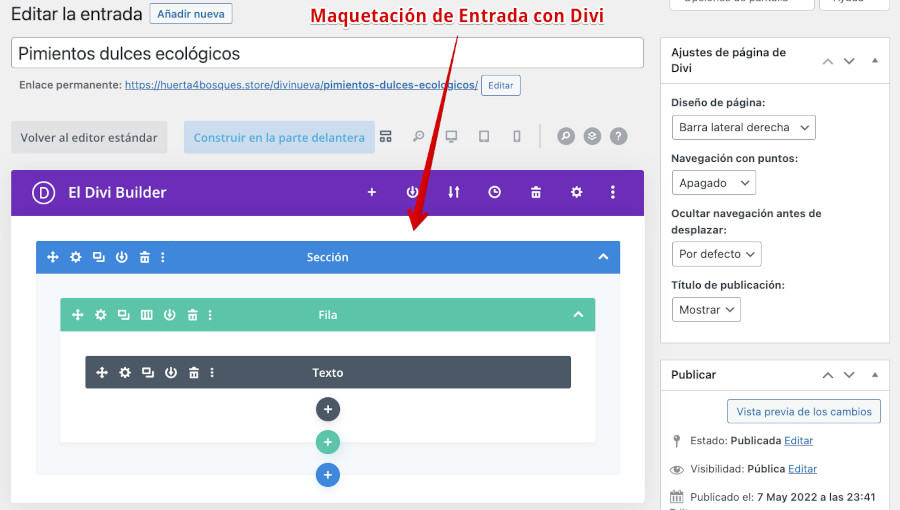This screenshot has width=900, height=510.
Task: Click the move icon on Sección bar
Action: pos(53,257)
